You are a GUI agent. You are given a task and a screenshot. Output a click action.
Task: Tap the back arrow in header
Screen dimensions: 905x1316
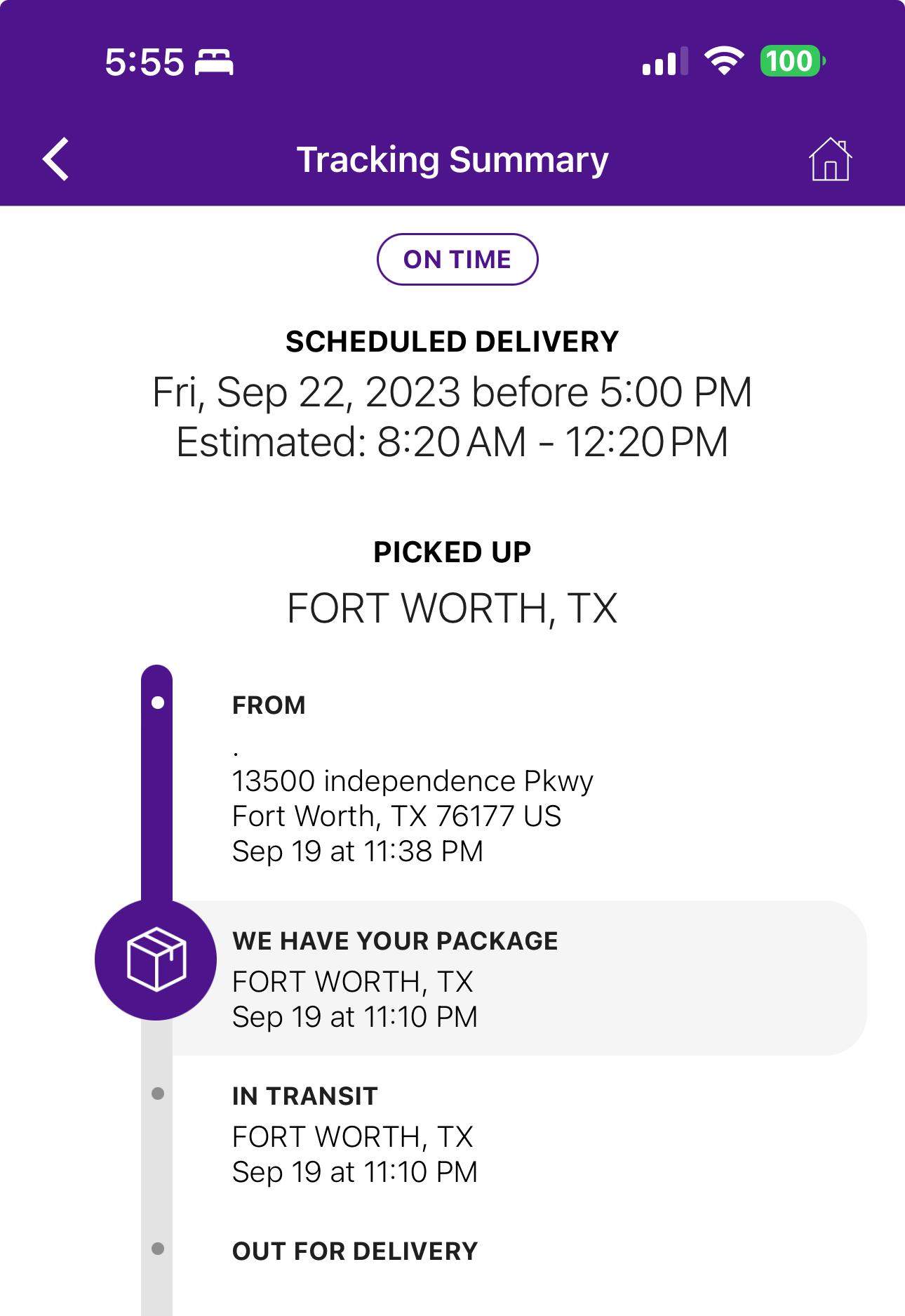pos(56,159)
